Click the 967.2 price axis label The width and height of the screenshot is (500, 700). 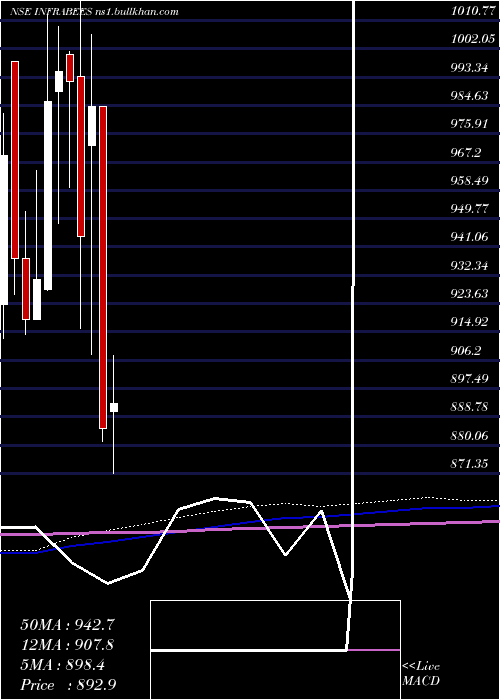tap(466, 153)
